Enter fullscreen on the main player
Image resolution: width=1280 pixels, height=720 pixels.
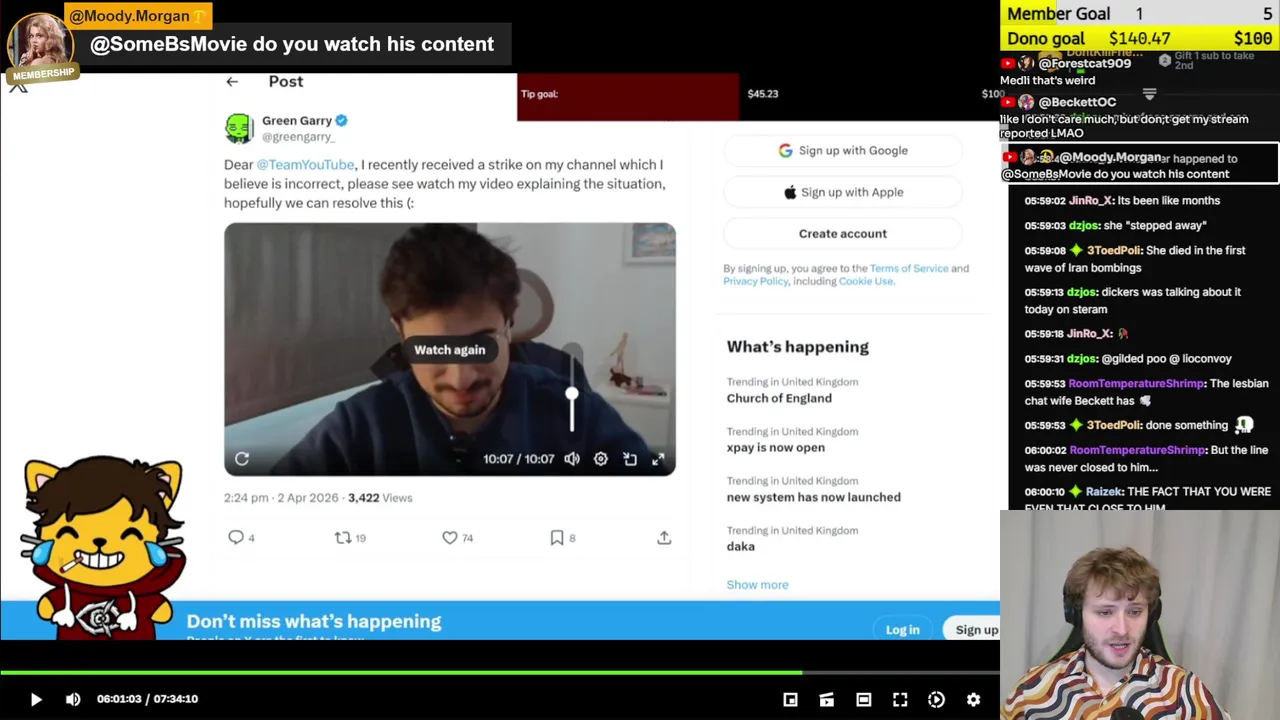(x=900, y=700)
